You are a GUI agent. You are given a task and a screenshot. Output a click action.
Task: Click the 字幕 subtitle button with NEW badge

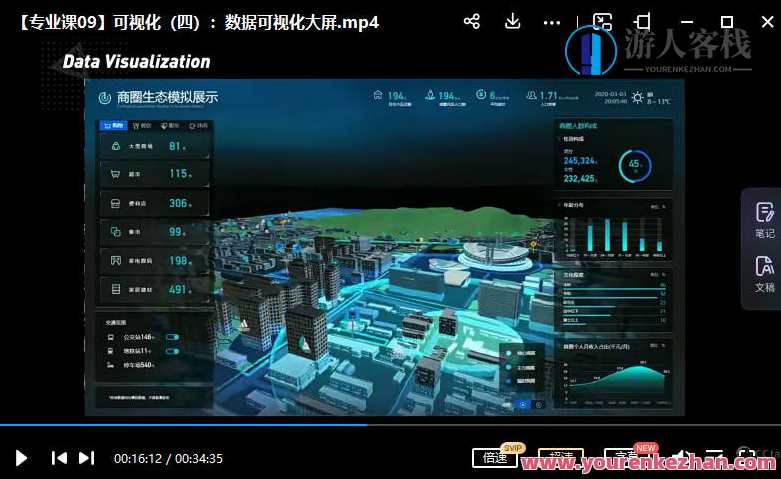coord(627,457)
